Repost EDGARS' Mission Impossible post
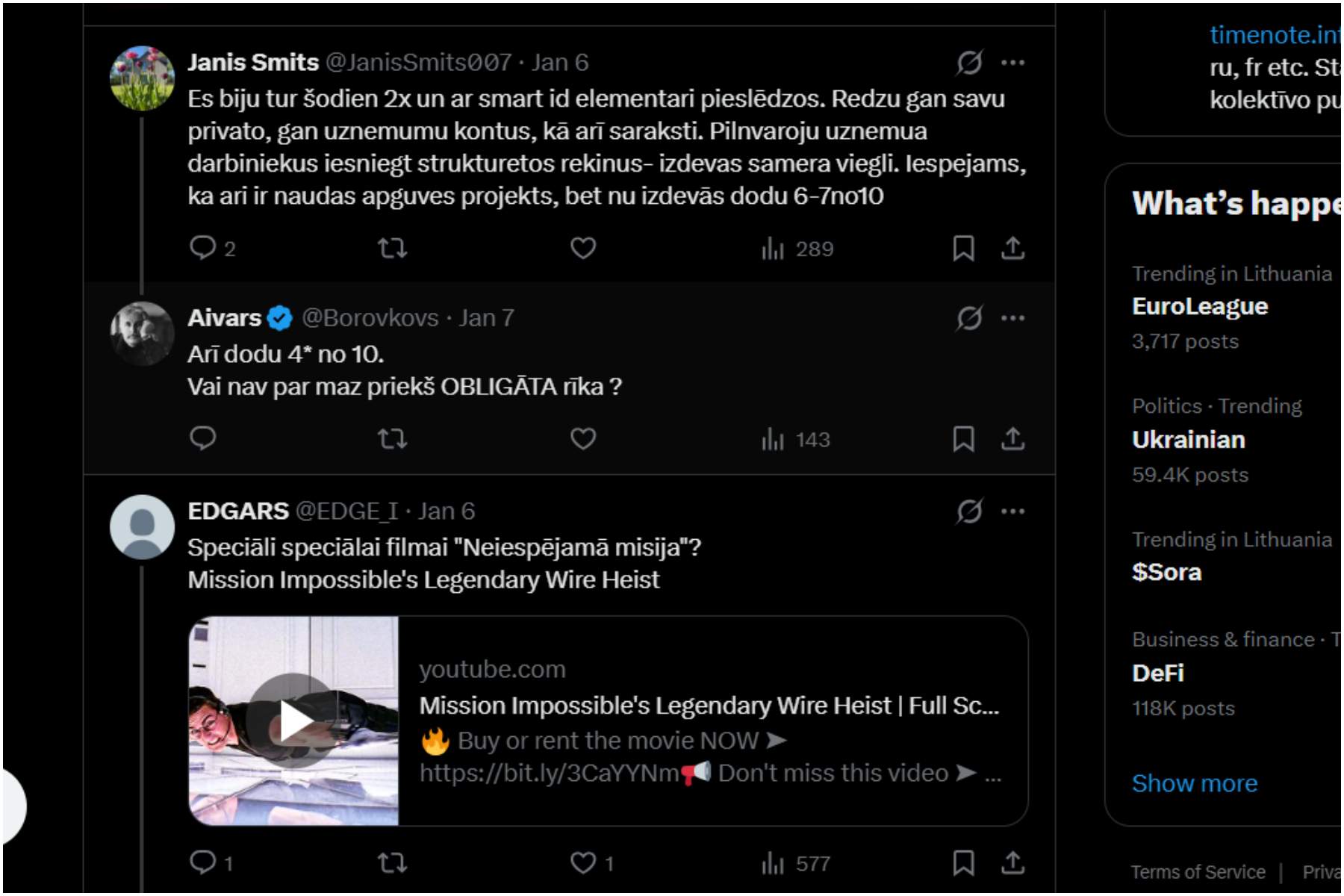The height and width of the screenshot is (896, 1344). pyautogui.click(x=392, y=863)
